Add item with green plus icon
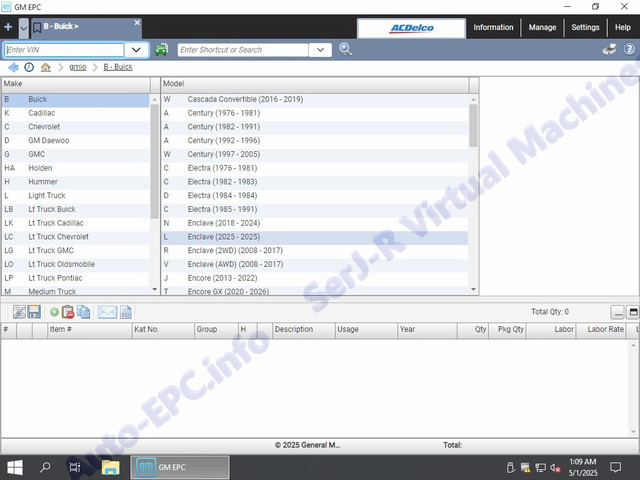The height and width of the screenshot is (480, 640). click(54, 313)
